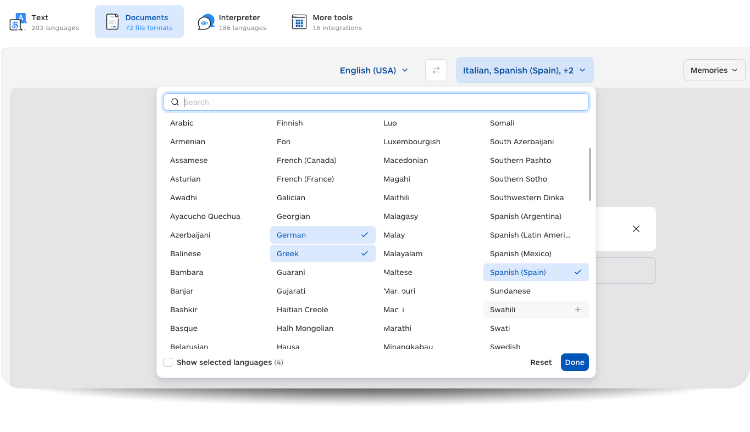The width and height of the screenshot is (750, 432).
Task: Open the Memories dropdown
Action: click(714, 70)
